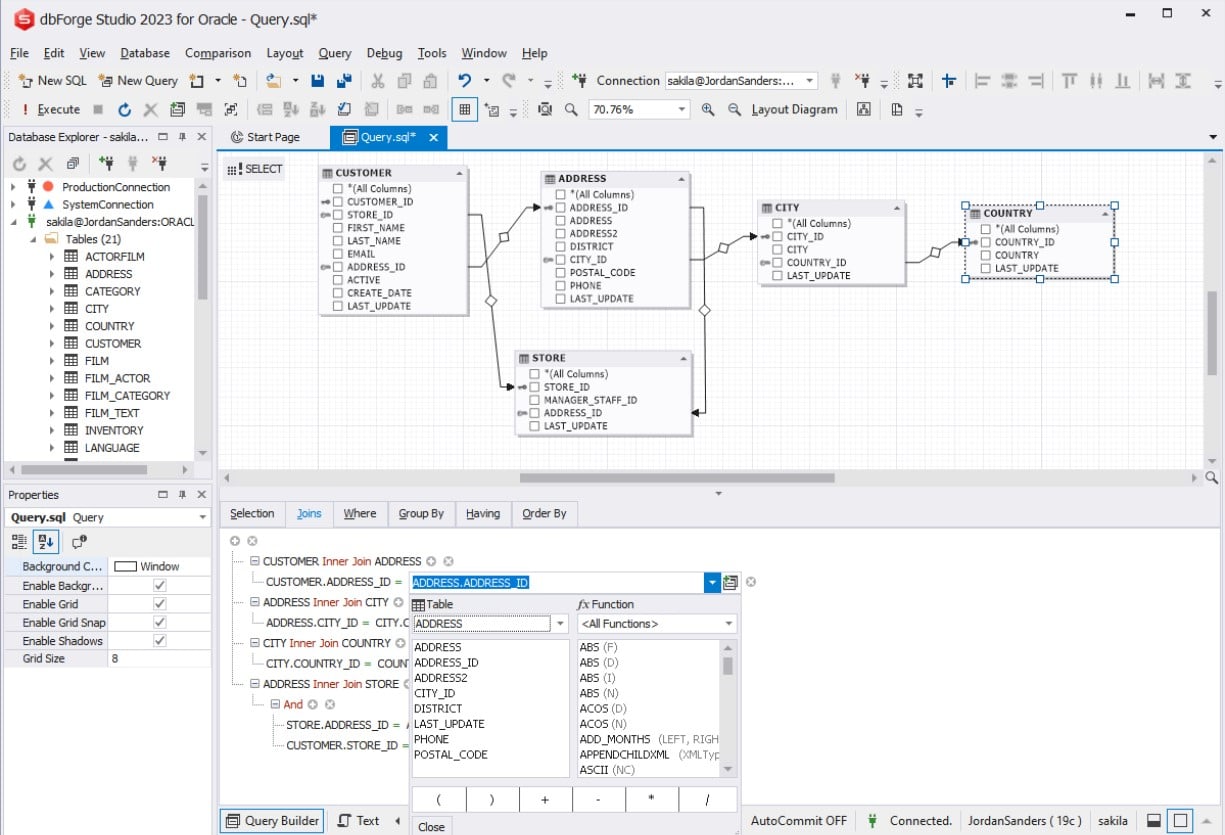Image resolution: width=1225 pixels, height=835 pixels.
Task: Click the fit-to-window diagram icon
Action: (544, 109)
